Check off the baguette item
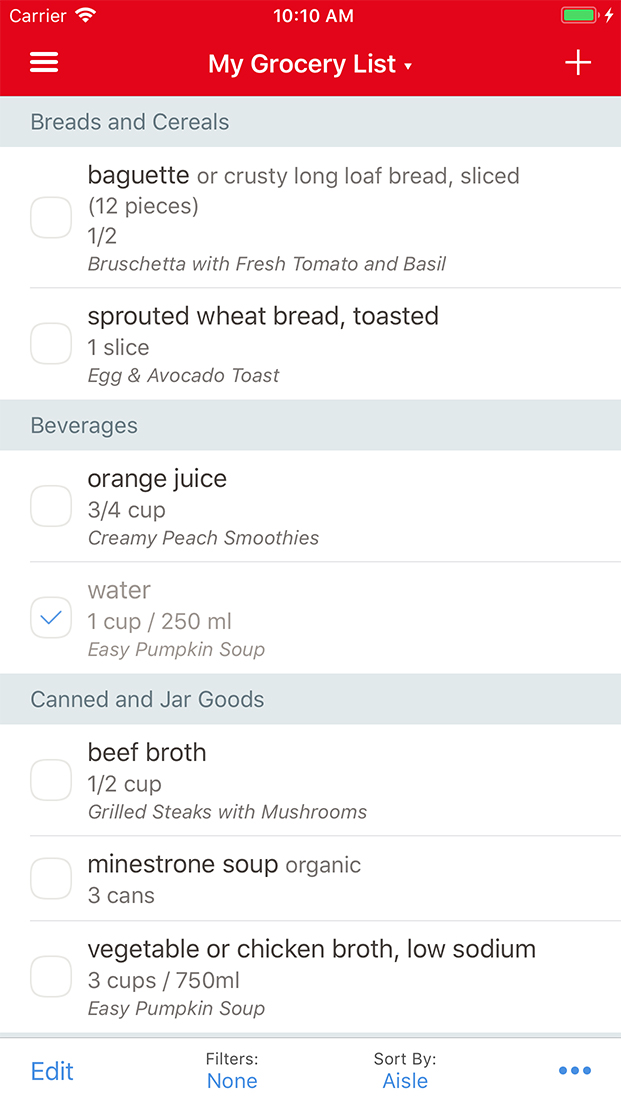The image size is (621, 1104). [x=51, y=218]
